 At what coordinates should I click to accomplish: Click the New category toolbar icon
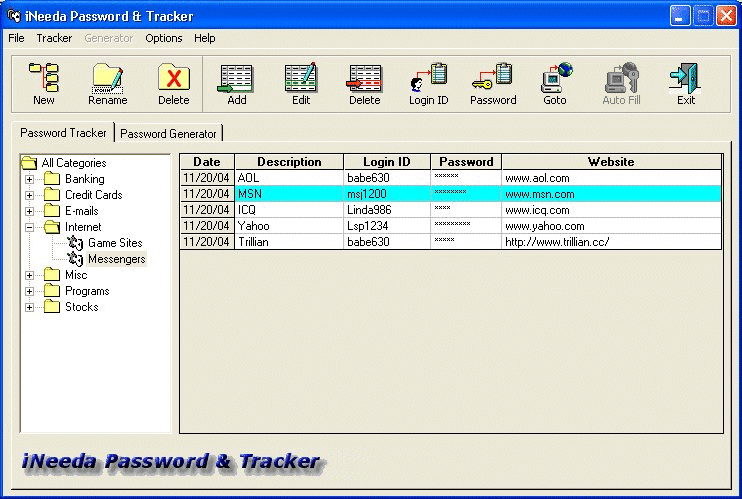pos(44,77)
